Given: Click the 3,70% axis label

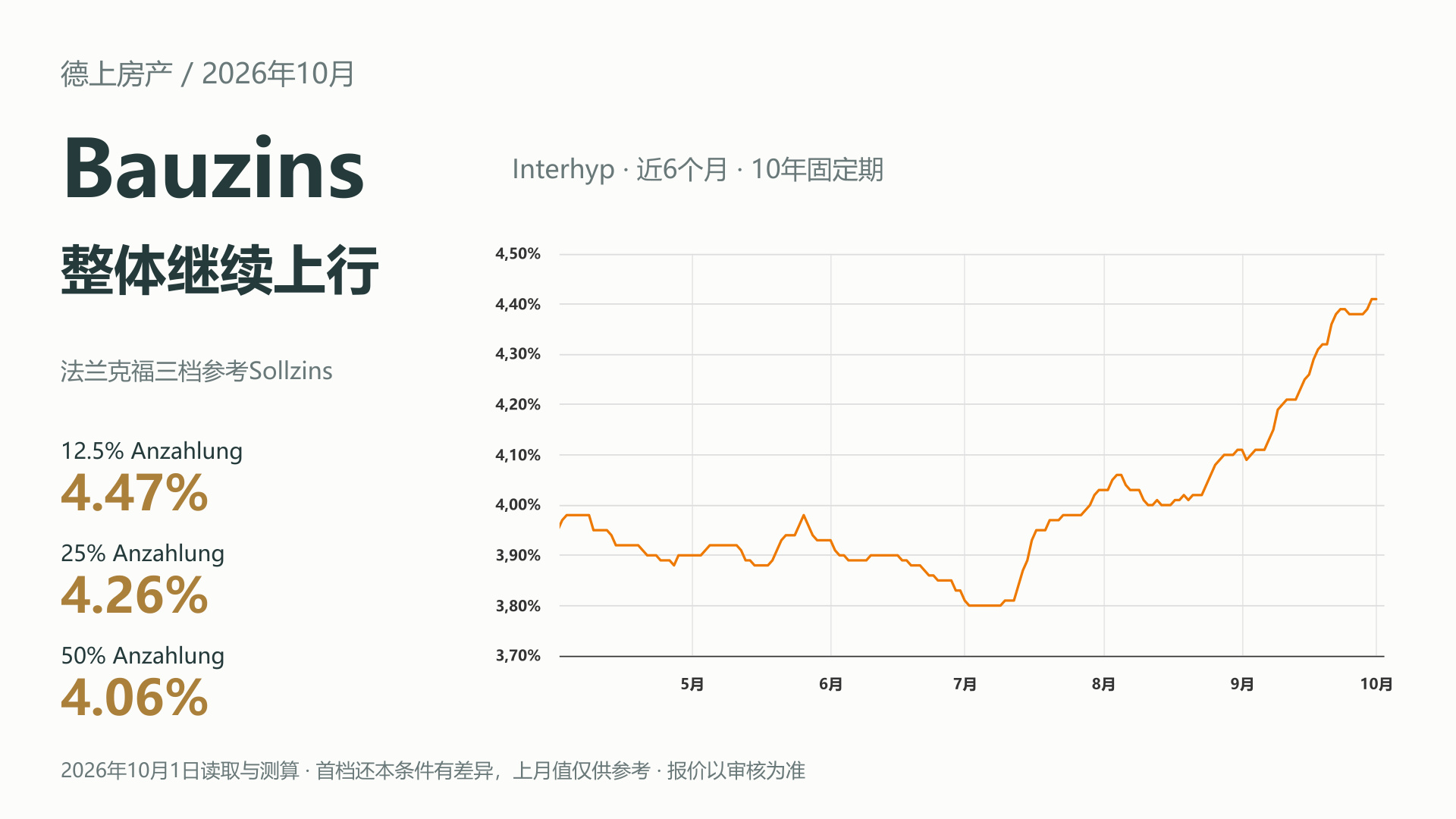Looking at the screenshot, I should pyautogui.click(x=518, y=656).
